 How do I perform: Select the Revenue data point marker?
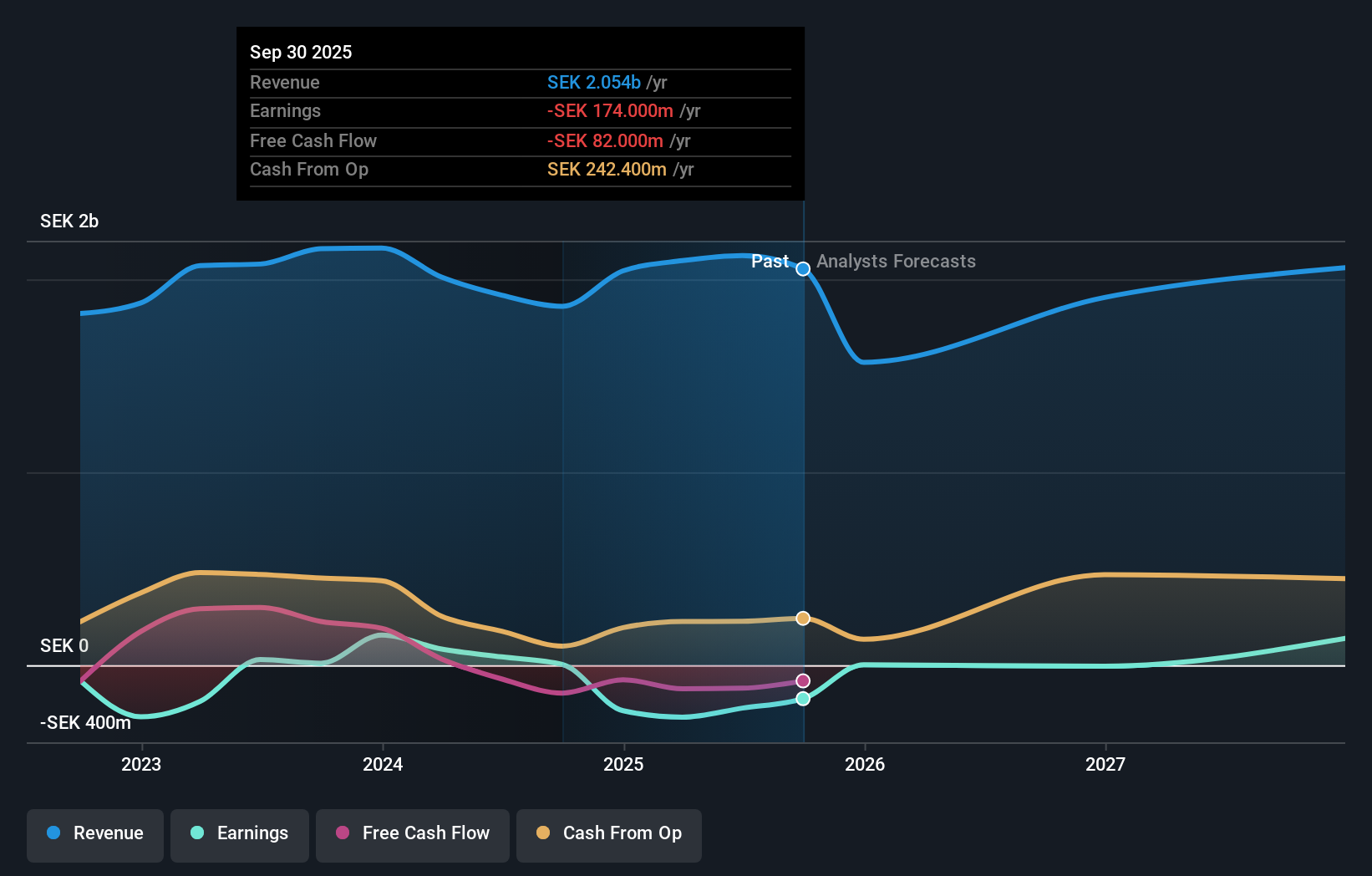pyautogui.click(x=803, y=268)
